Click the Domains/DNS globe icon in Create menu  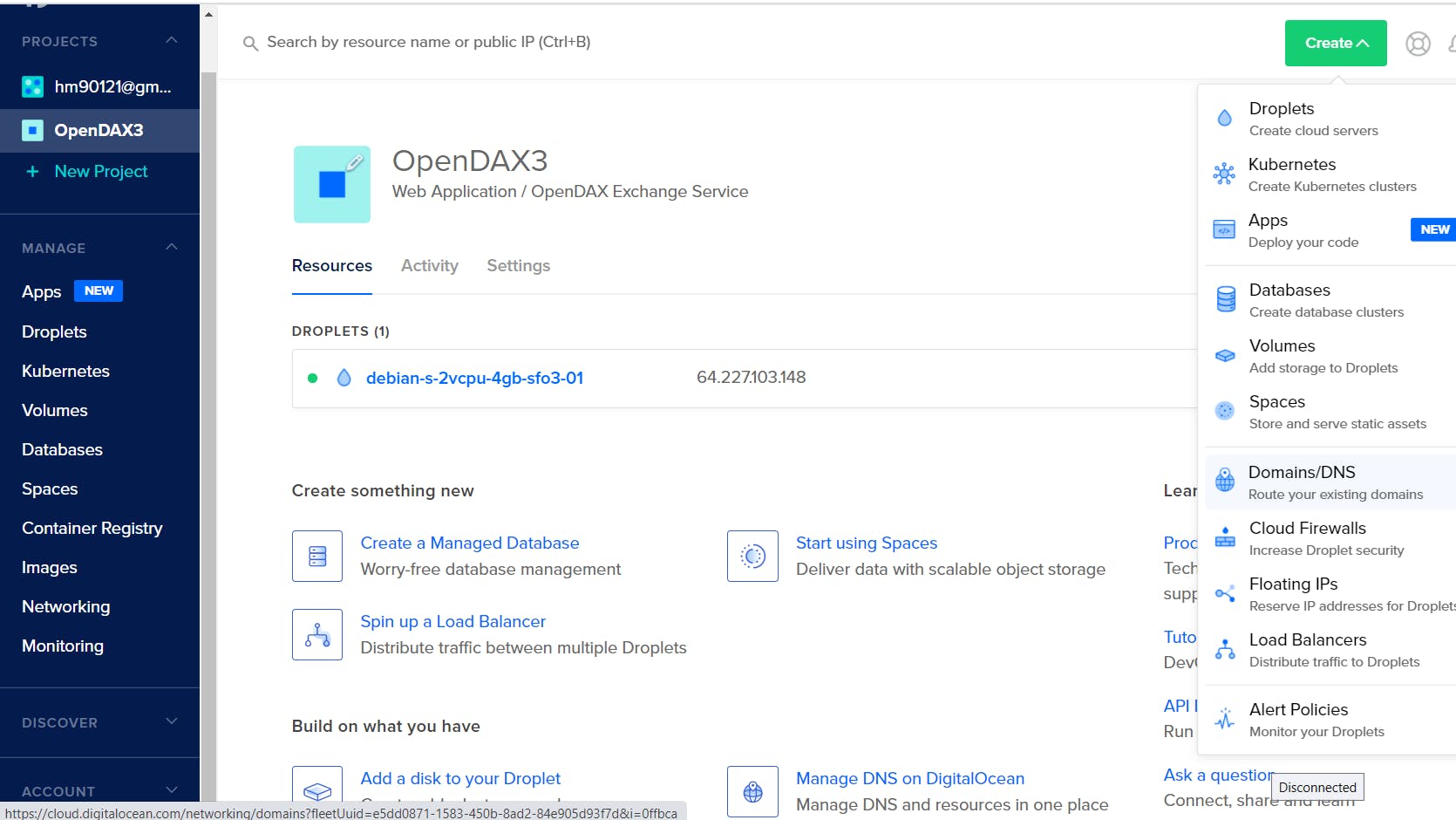pos(1225,480)
